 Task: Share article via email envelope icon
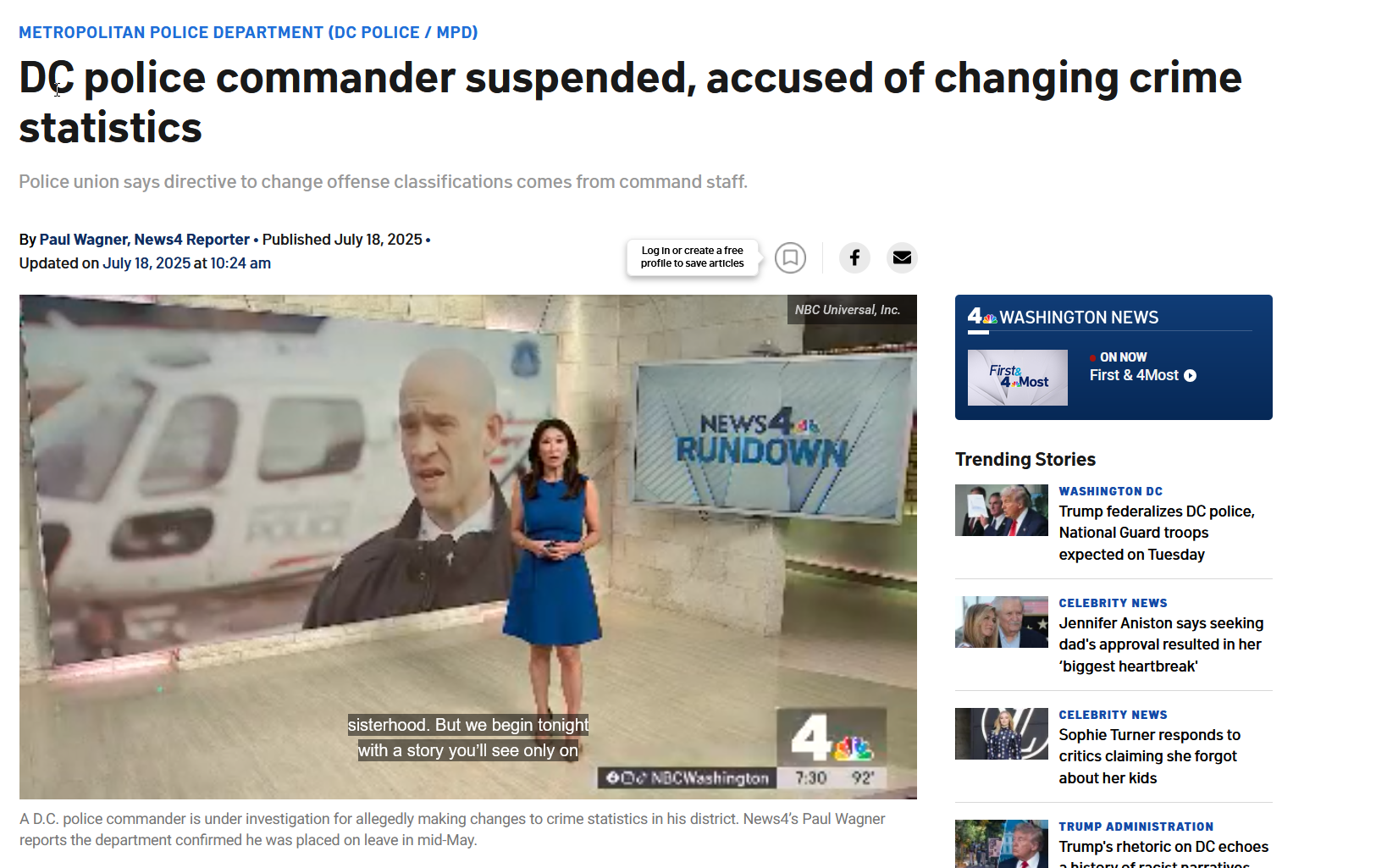[902, 257]
